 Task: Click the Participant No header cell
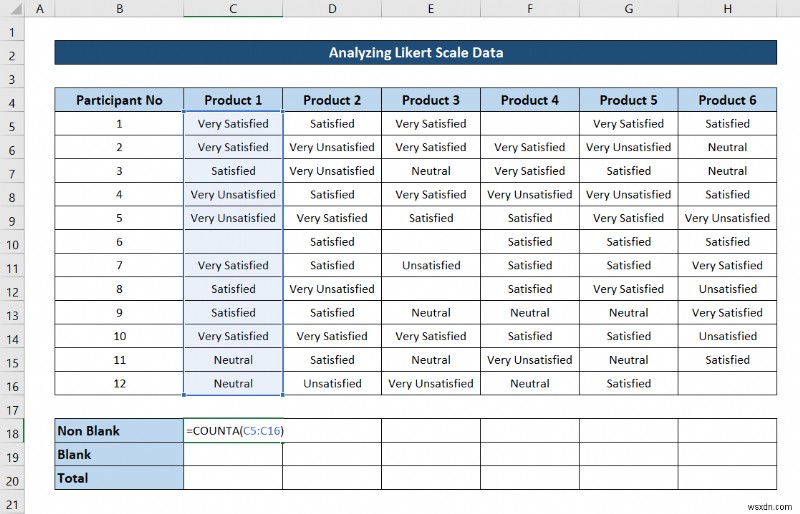point(119,100)
